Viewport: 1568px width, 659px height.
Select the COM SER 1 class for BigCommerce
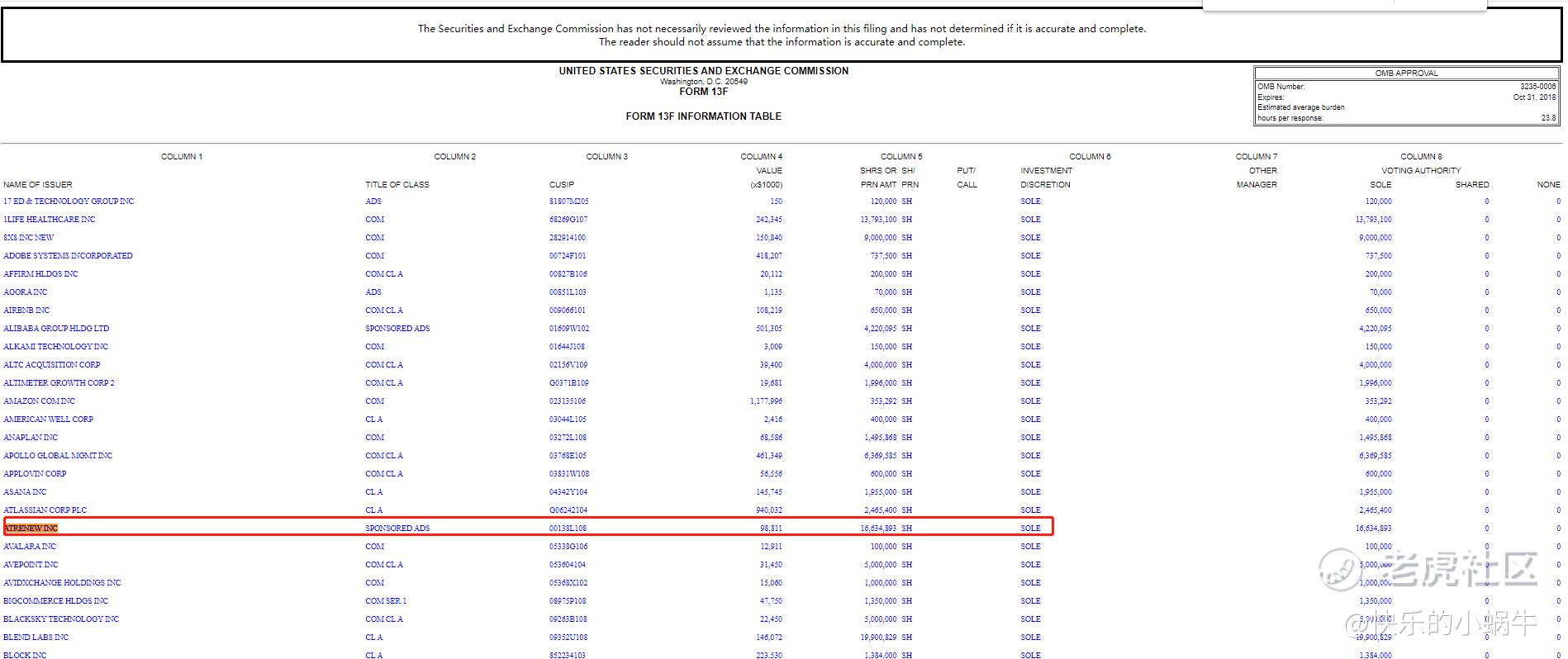pyautogui.click(x=386, y=601)
